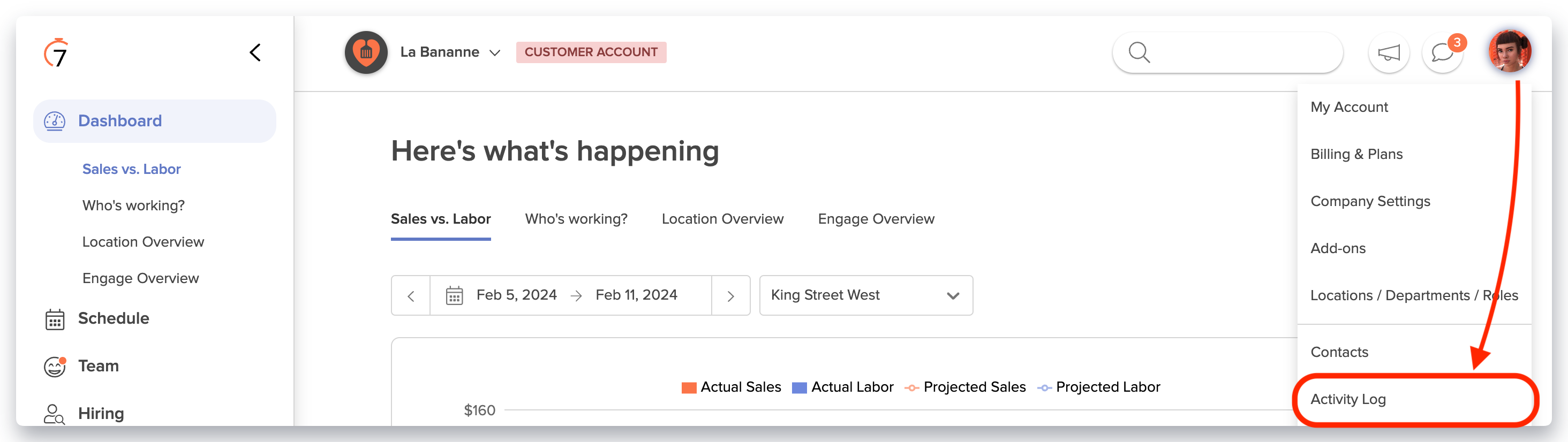1568x442 pixels.
Task: Open the messages chat bubble icon
Action: [1442, 53]
